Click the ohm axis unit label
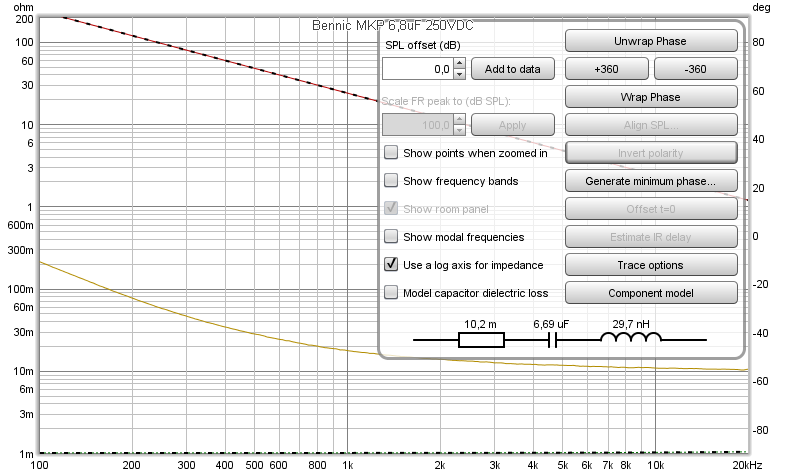This screenshot has height=476, width=800. (x=23, y=7)
